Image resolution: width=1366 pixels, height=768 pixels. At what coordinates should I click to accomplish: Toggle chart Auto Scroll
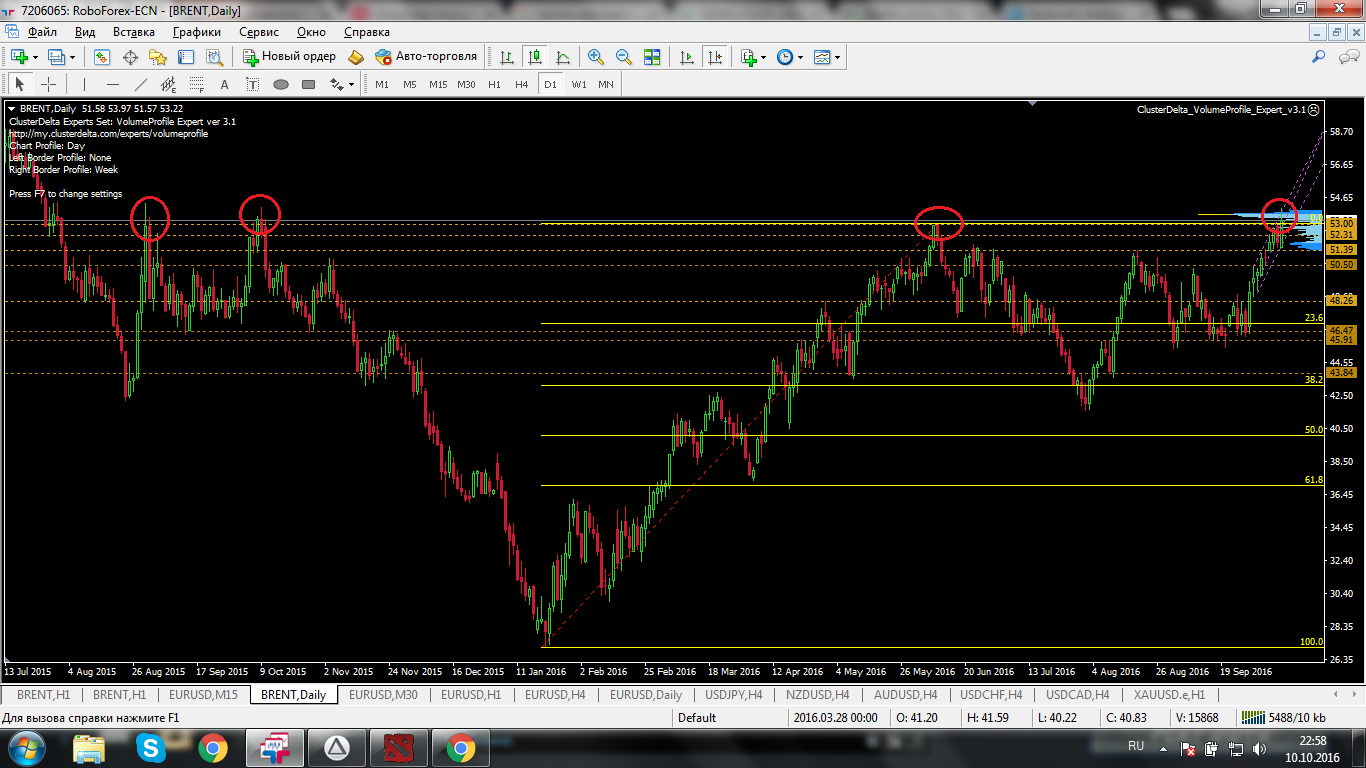point(686,57)
